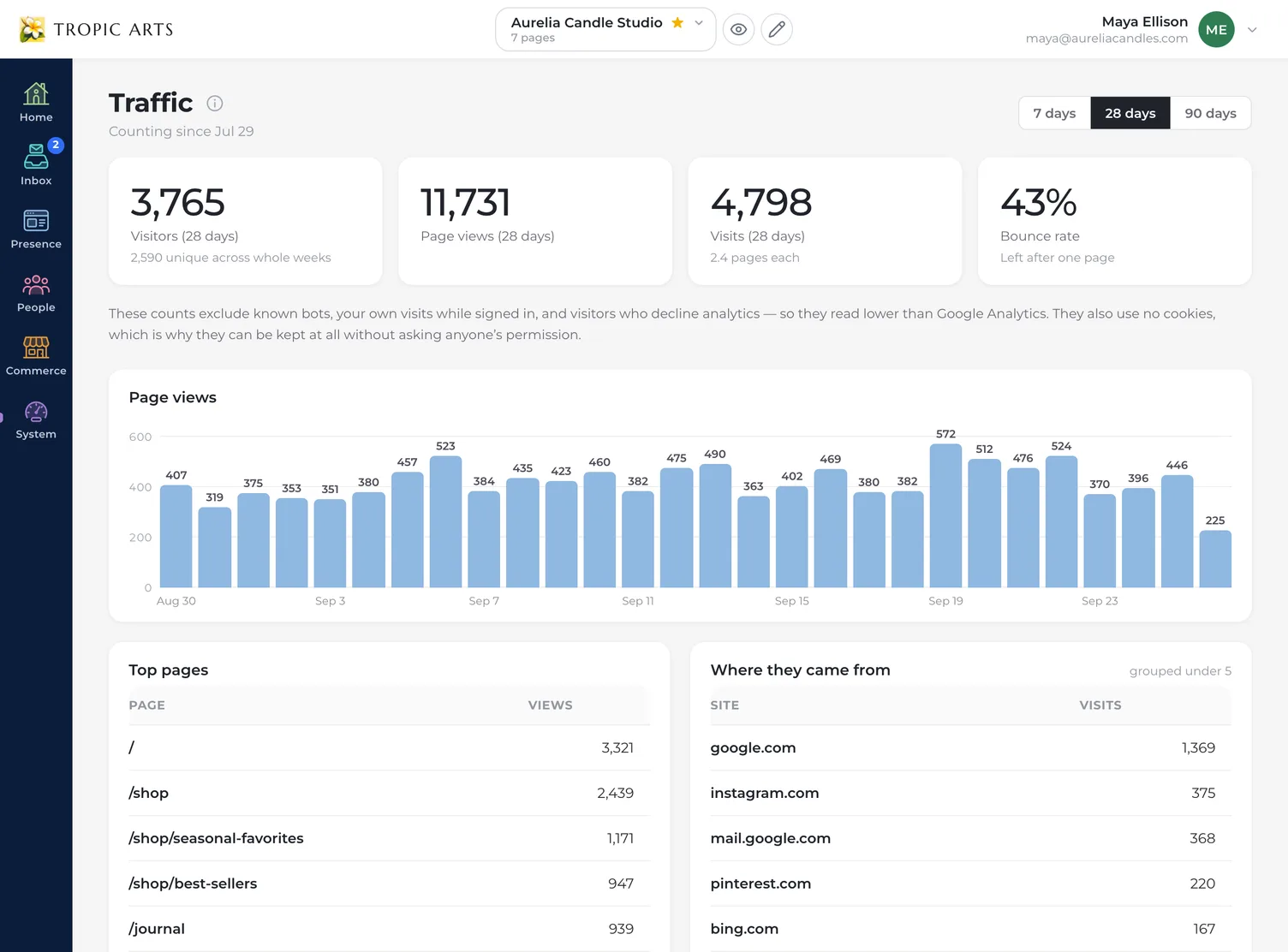1288x952 pixels.
Task: Open the Aurelia Candle Studio site dropdown
Action: click(605, 29)
